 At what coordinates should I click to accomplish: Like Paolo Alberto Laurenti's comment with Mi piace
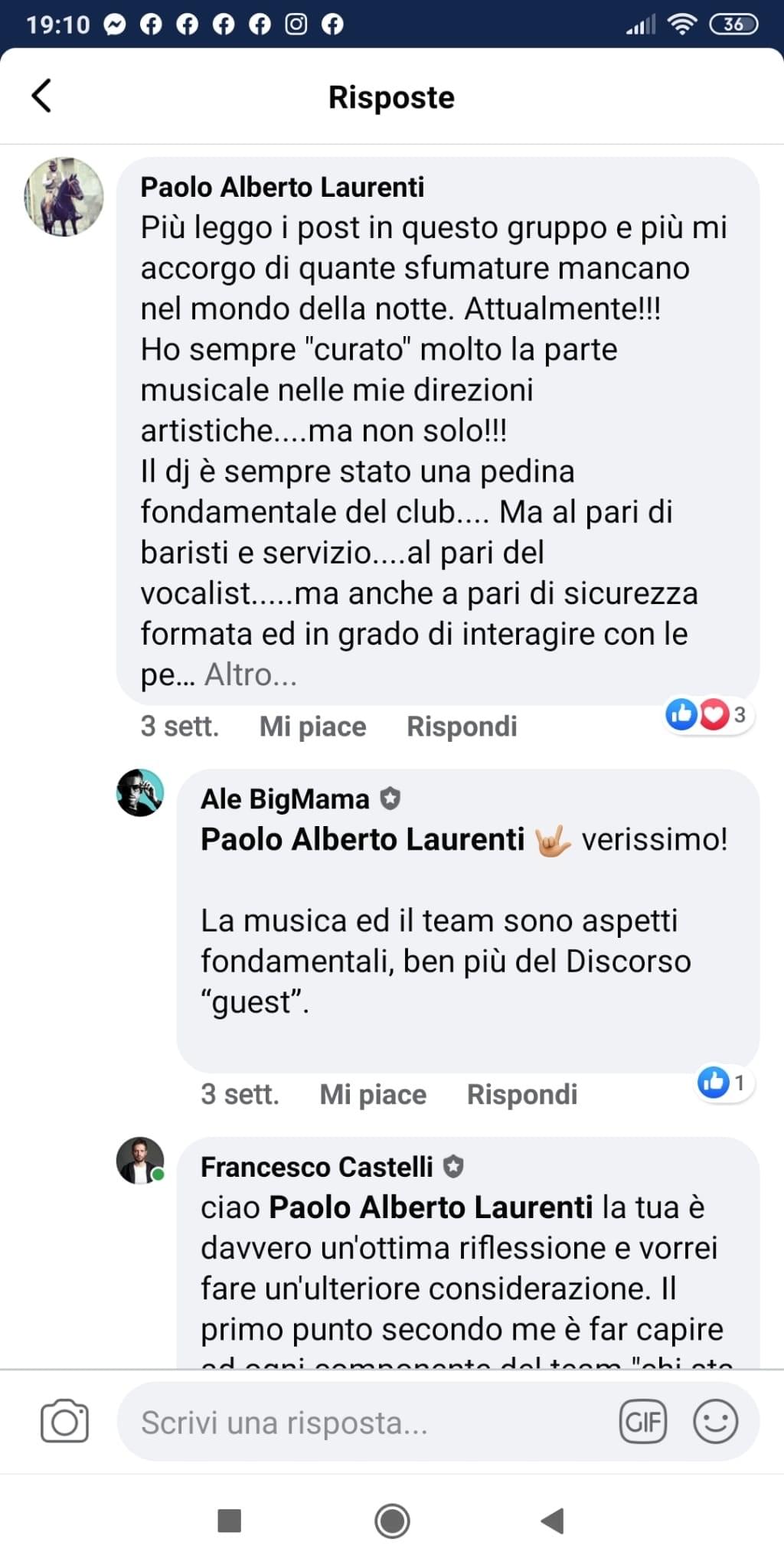click(x=312, y=726)
